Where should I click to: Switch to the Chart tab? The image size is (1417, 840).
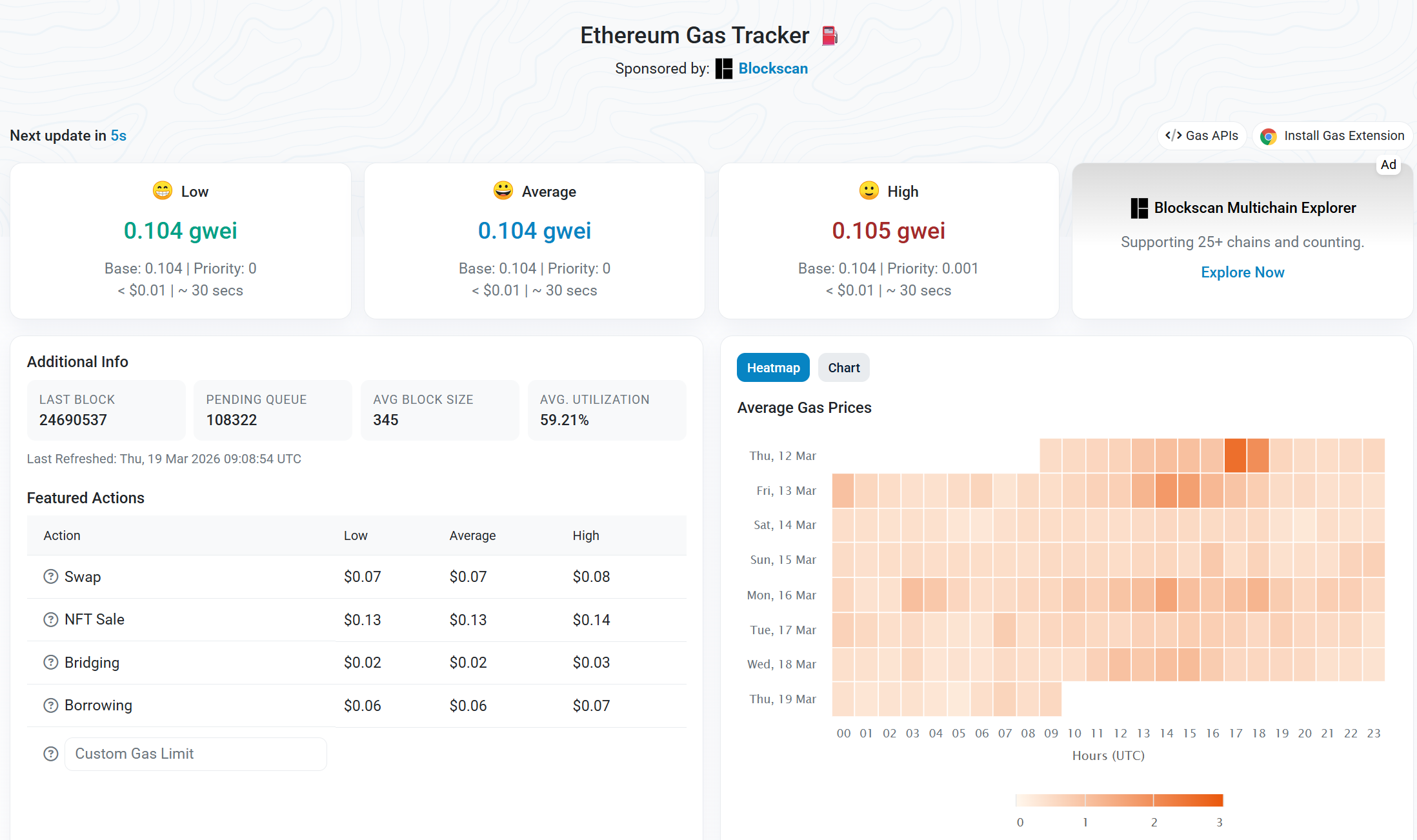[x=843, y=368]
